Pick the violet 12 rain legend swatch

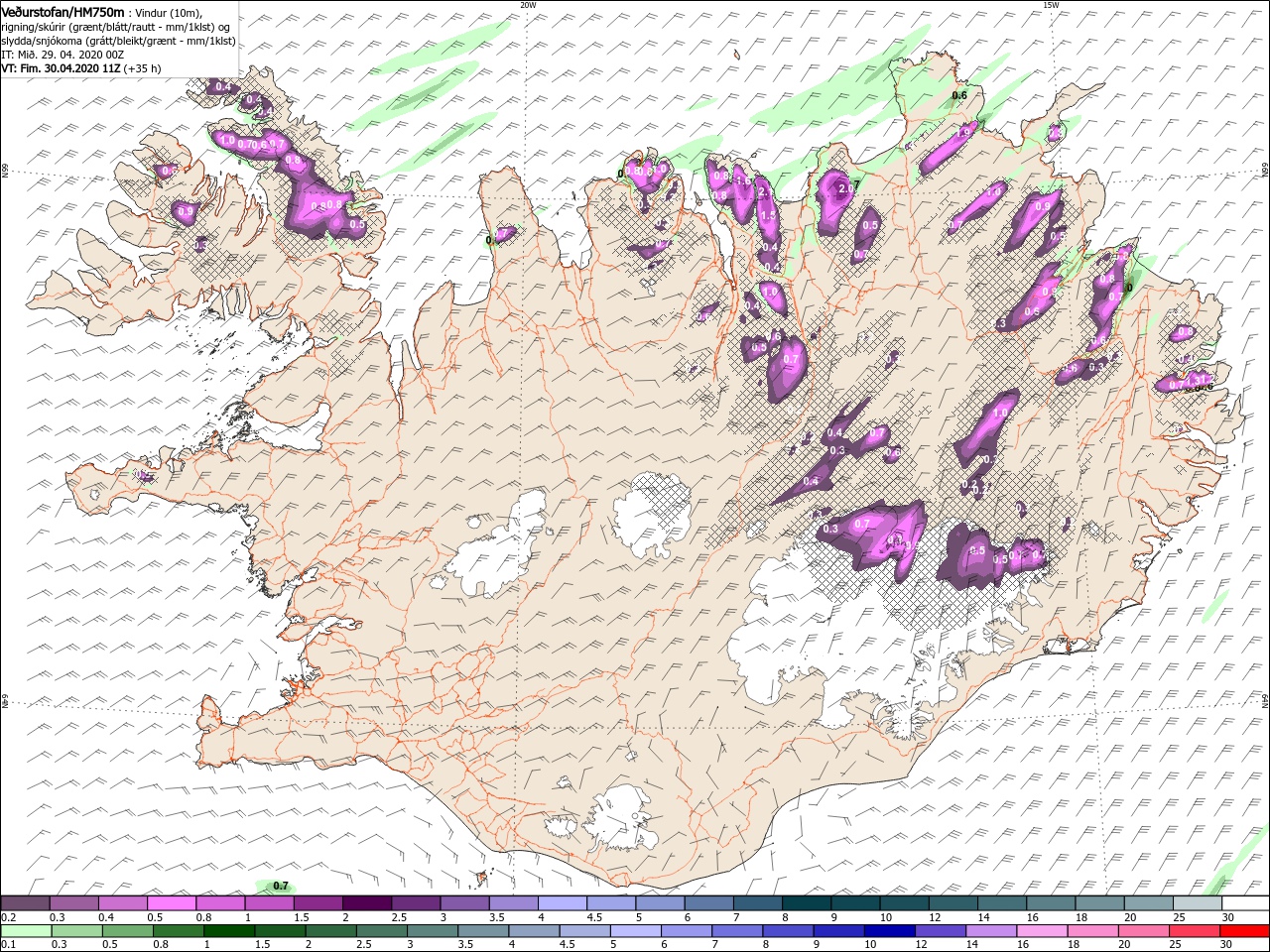coord(941,931)
